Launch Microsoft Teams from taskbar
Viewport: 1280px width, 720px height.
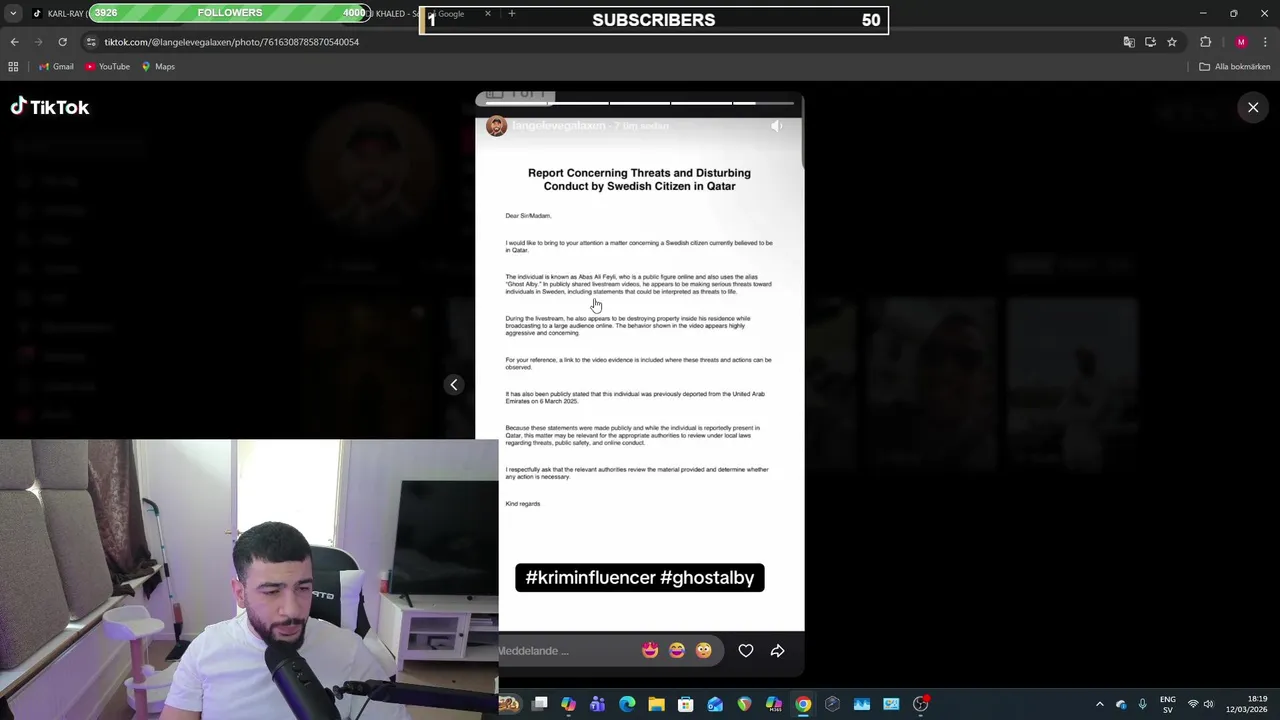pos(598,704)
